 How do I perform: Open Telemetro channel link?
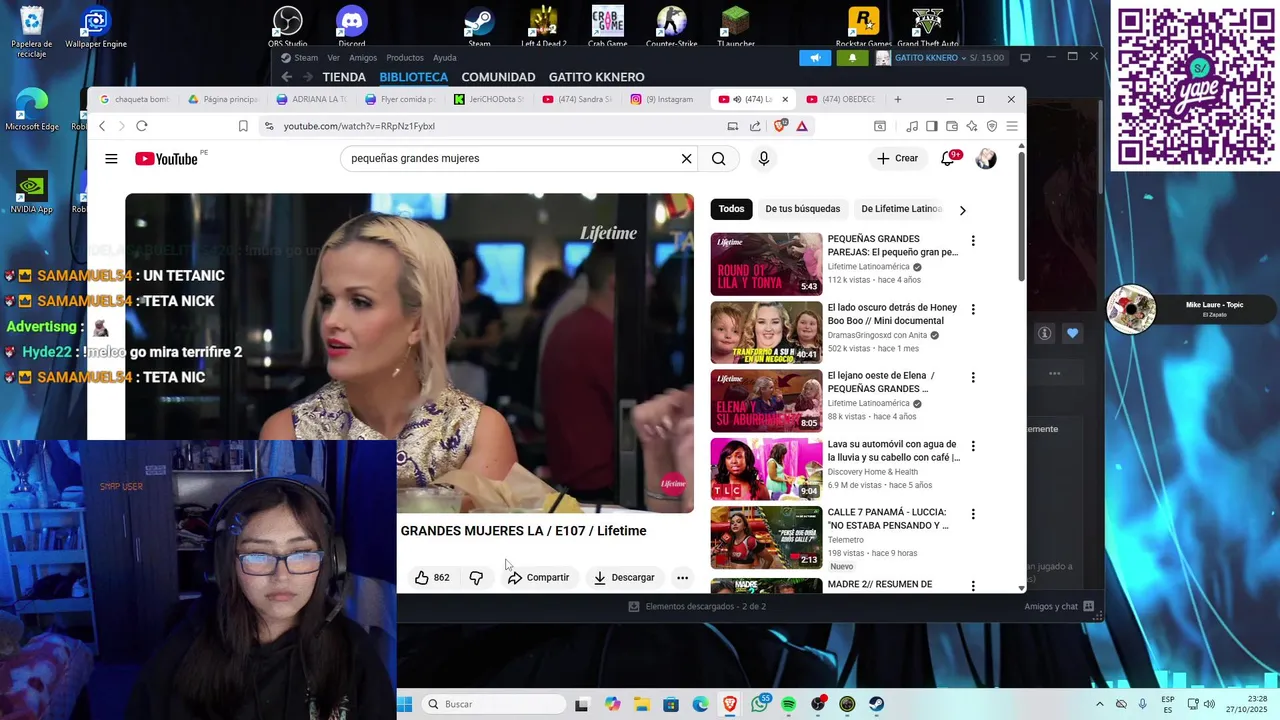tap(845, 540)
